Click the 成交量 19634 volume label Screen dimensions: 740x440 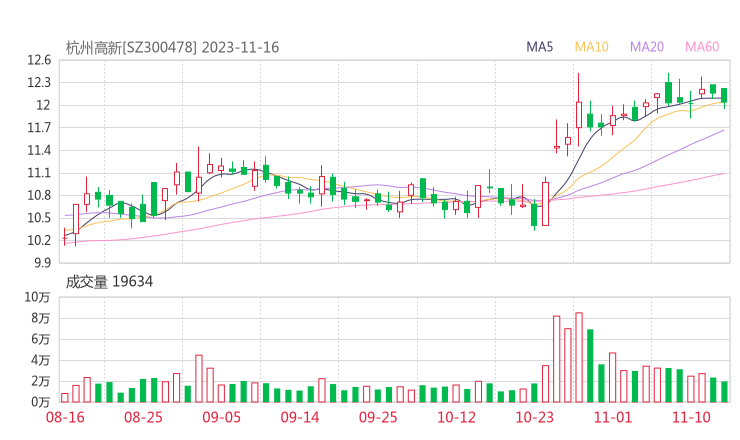point(109,282)
